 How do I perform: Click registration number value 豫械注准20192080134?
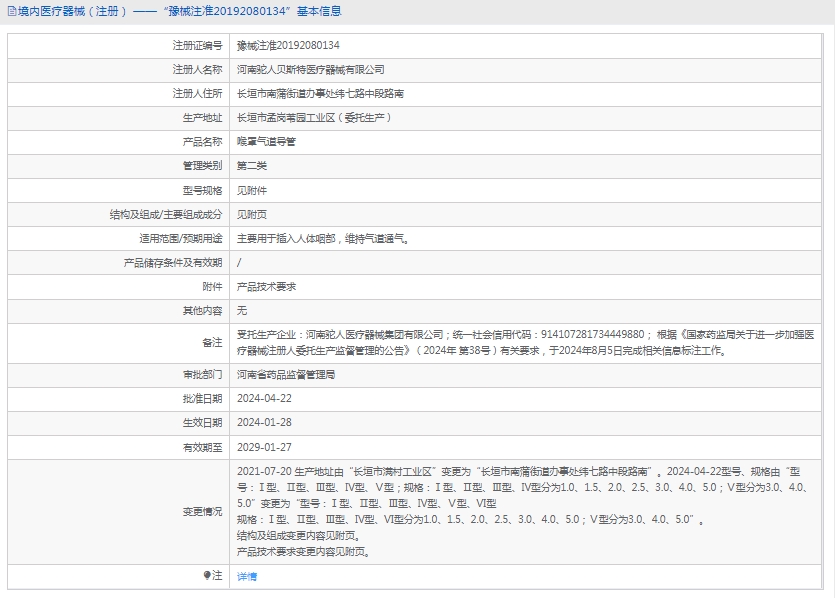pos(288,46)
